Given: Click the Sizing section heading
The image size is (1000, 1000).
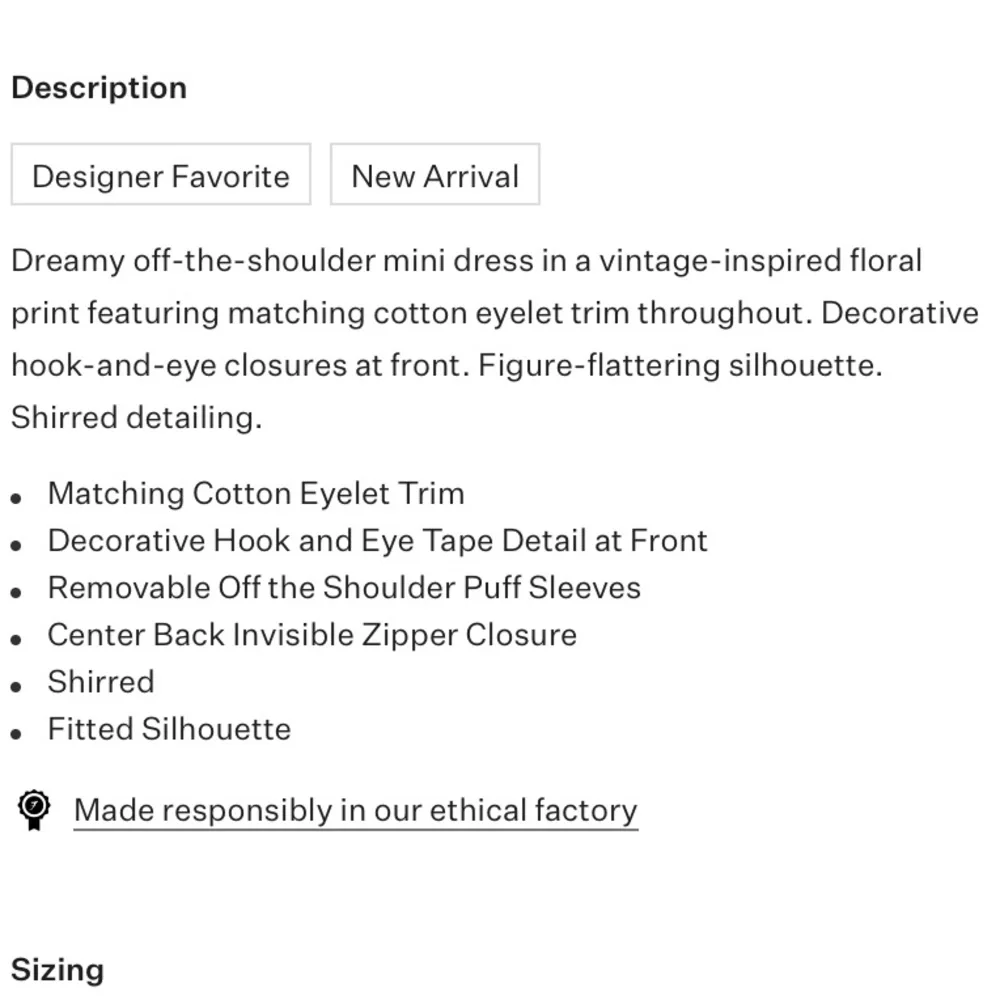Looking at the screenshot, I should pos(57,970).
